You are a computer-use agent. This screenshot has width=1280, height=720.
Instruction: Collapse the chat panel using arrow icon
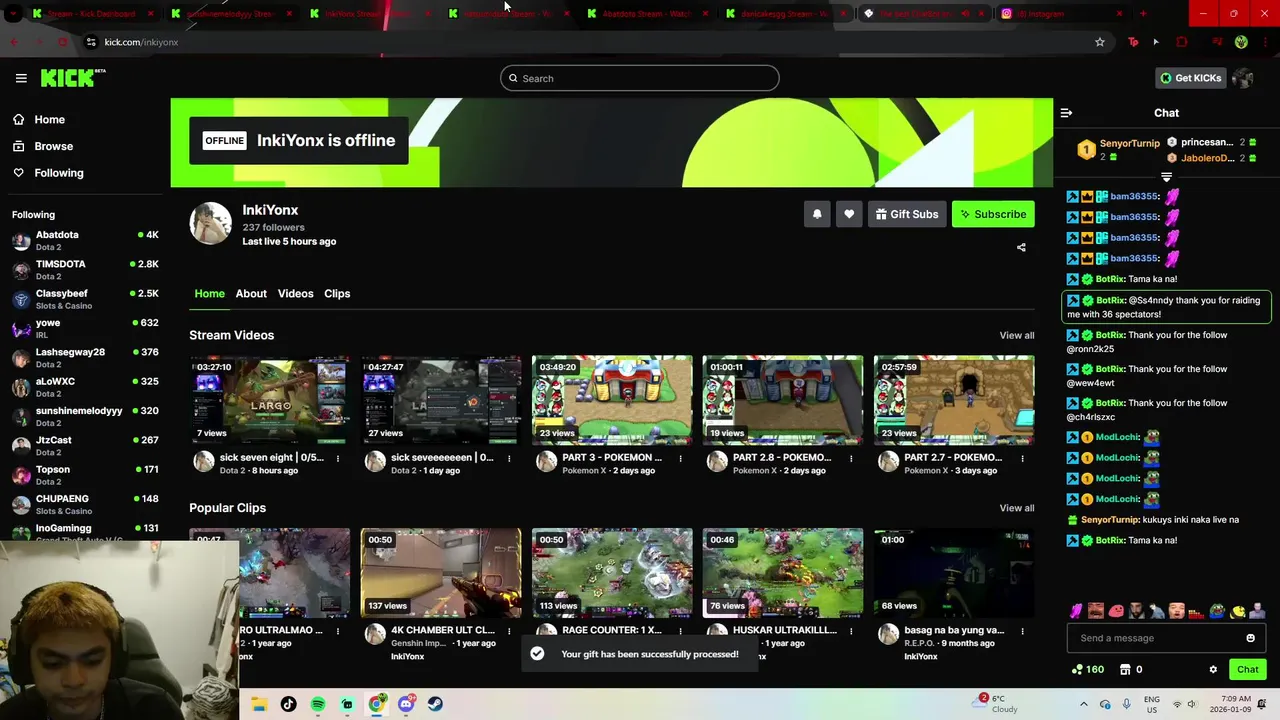1066,113
